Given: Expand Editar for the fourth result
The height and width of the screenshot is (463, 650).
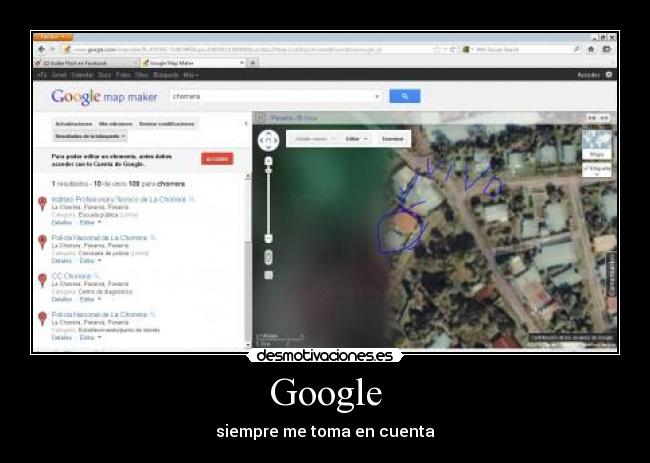Looking at the screenshot, I should click(90, 338).
